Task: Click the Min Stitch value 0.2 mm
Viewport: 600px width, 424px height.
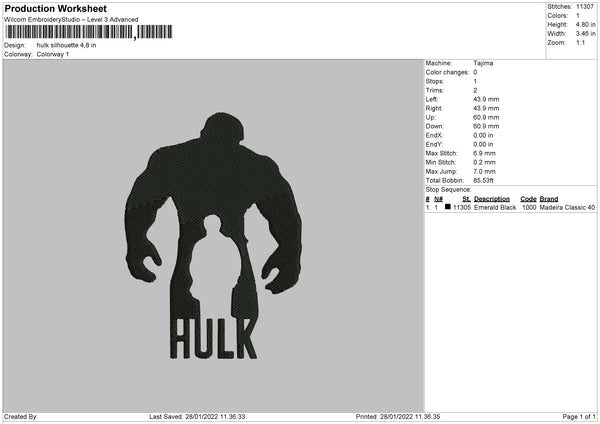Action: [x=484, y=162]
